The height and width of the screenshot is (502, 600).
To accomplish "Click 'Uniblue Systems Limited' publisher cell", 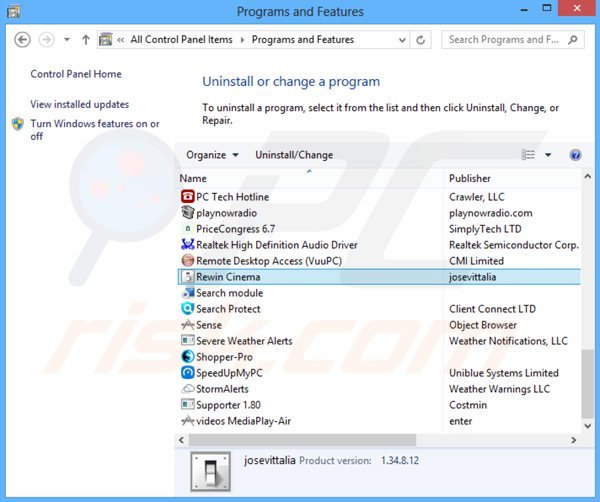I will (x=504, y=373).
